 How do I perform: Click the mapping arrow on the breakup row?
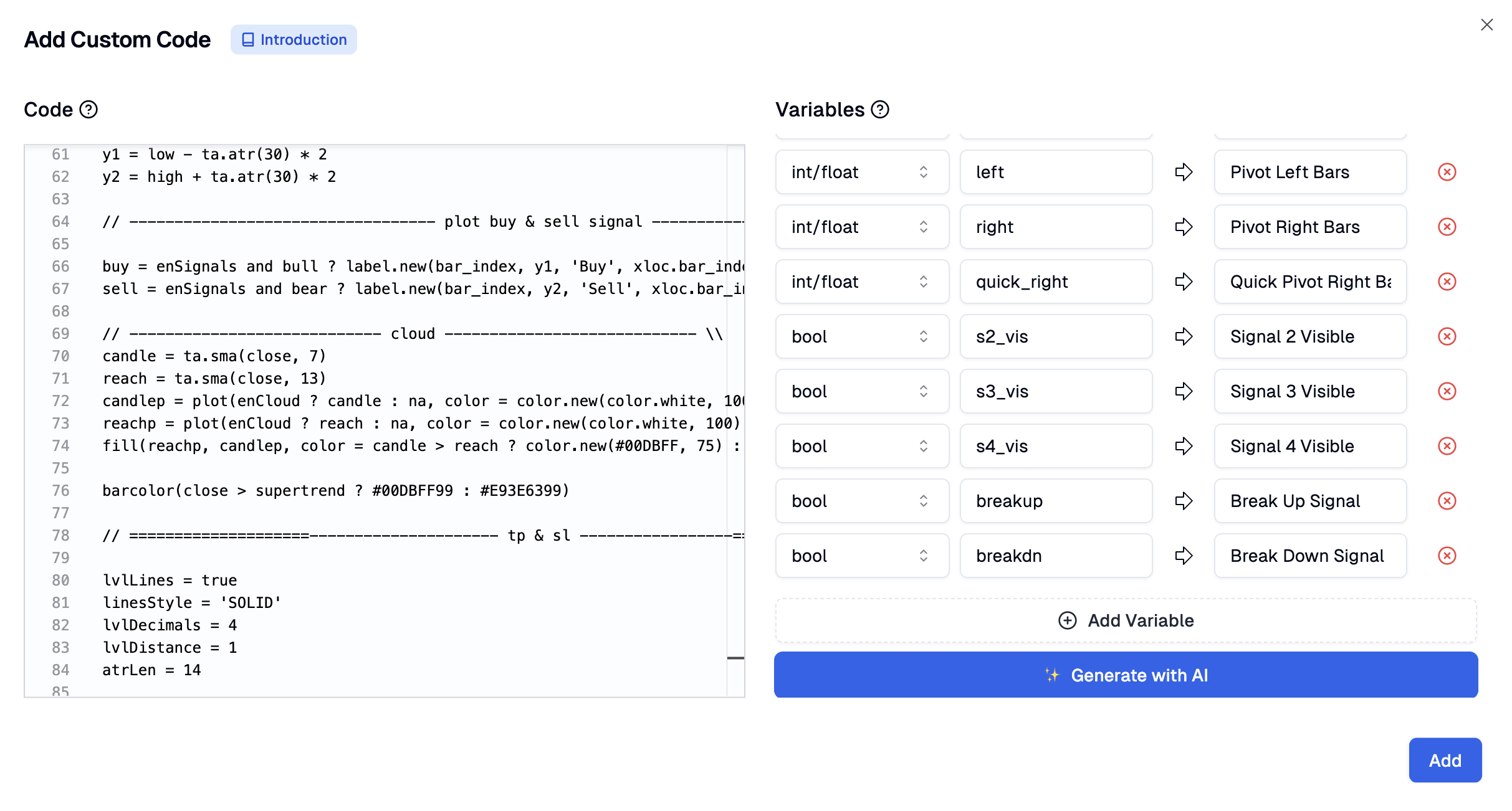pyautogui.click(x=1183, y=501)
